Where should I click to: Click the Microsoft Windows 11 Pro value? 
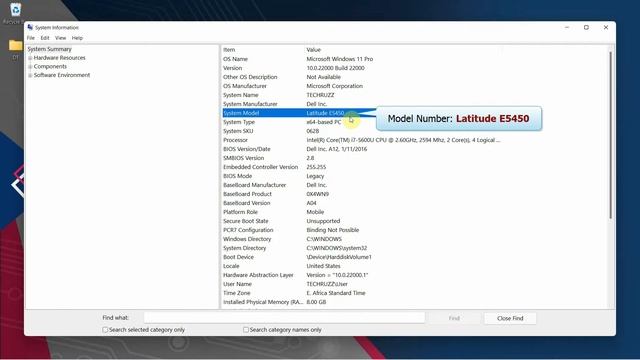pyautogui.click(x=340, y=59)
